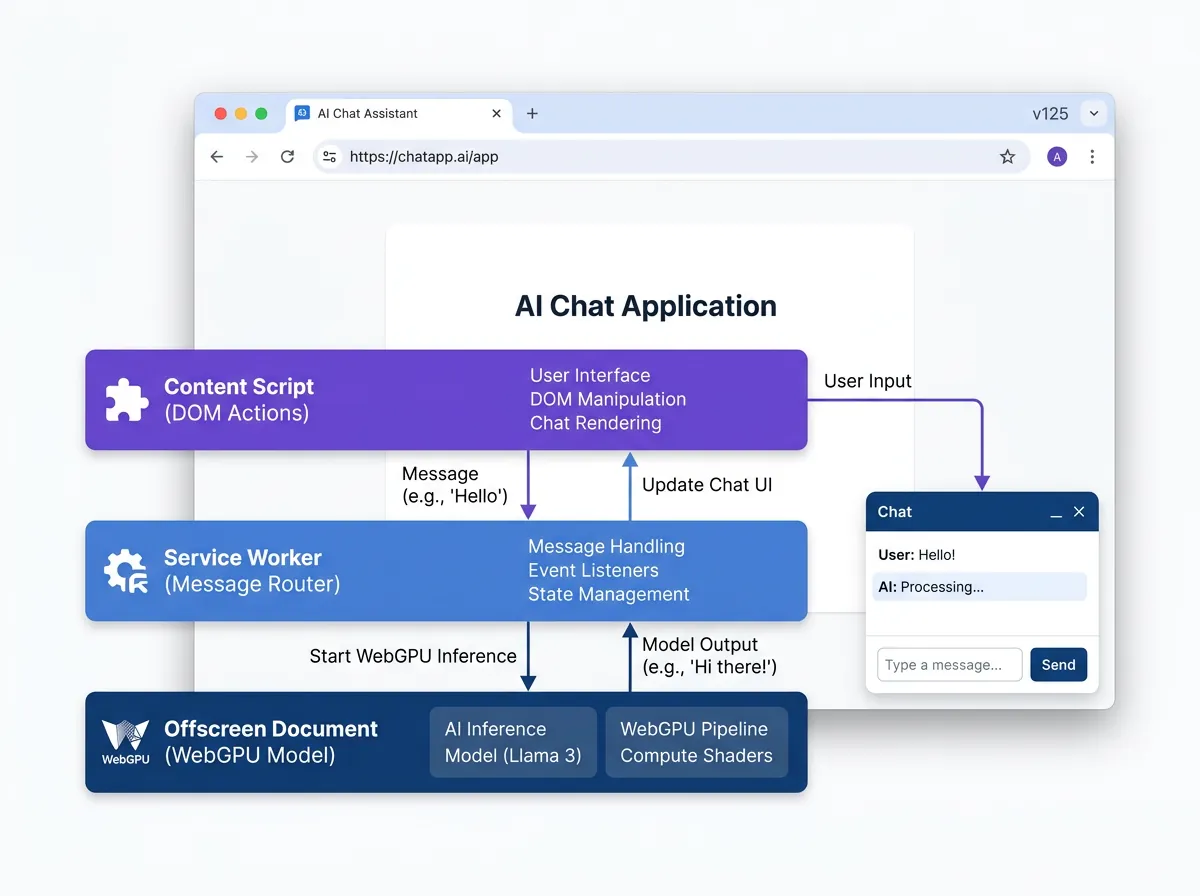Select the 'AI: Processing...' message bubble
1200x896 pixels.
[979, 587]
